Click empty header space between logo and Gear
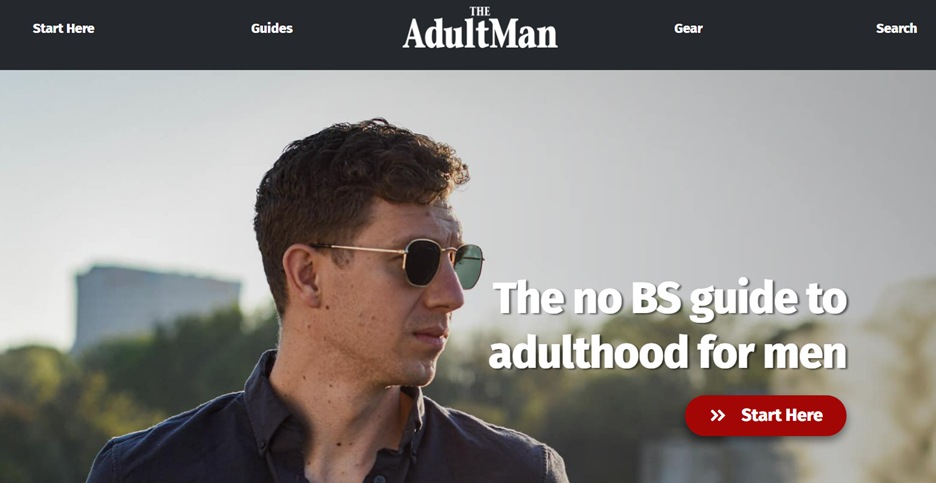936x483 pixels. pyautogui.click(x=615, y=28)
